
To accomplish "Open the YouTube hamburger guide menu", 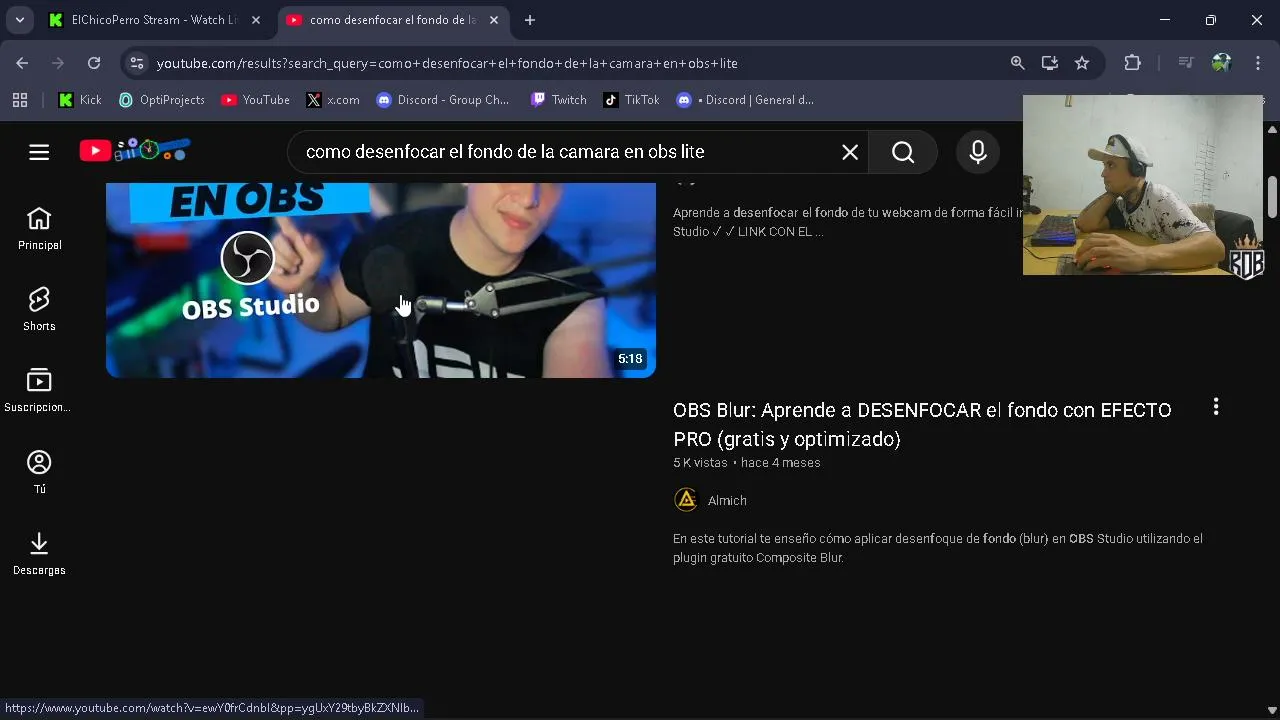I will [39, 152].
